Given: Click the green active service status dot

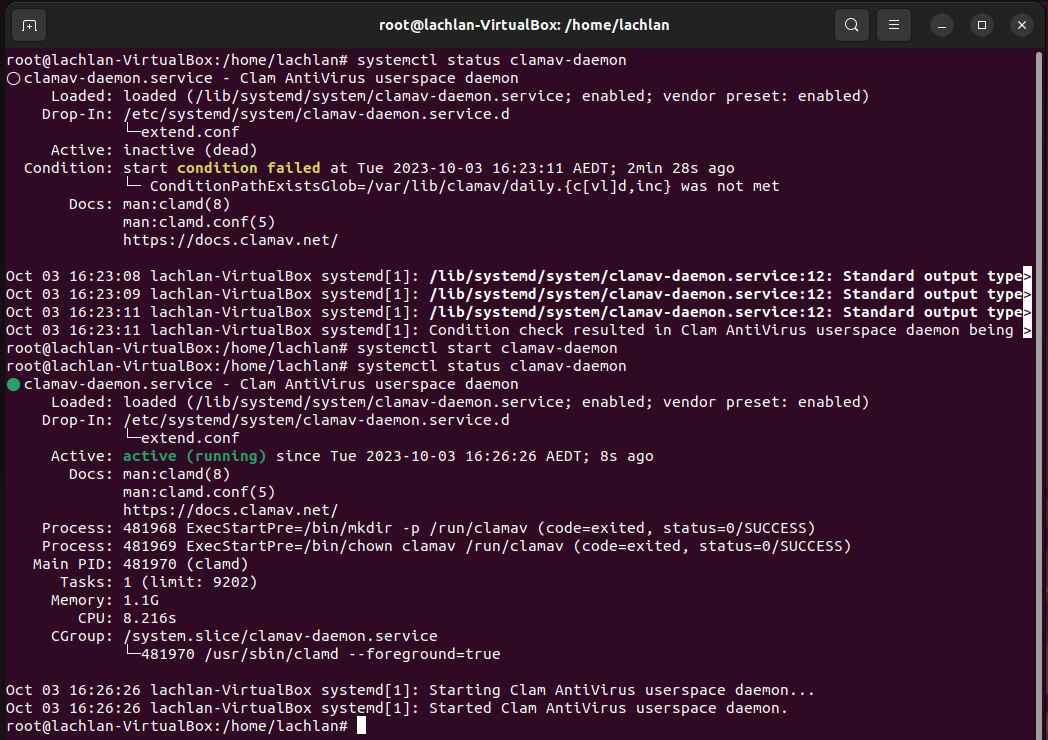Looking at the screenshot, I should click(12, 383).
